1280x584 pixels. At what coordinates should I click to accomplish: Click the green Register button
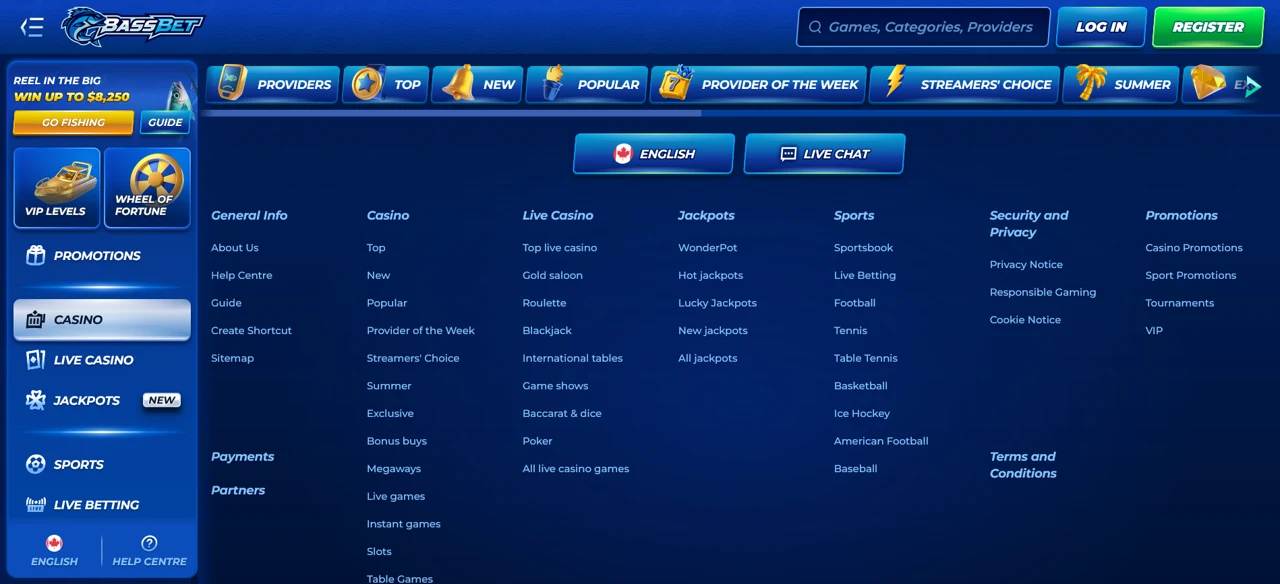(1208, 27)
